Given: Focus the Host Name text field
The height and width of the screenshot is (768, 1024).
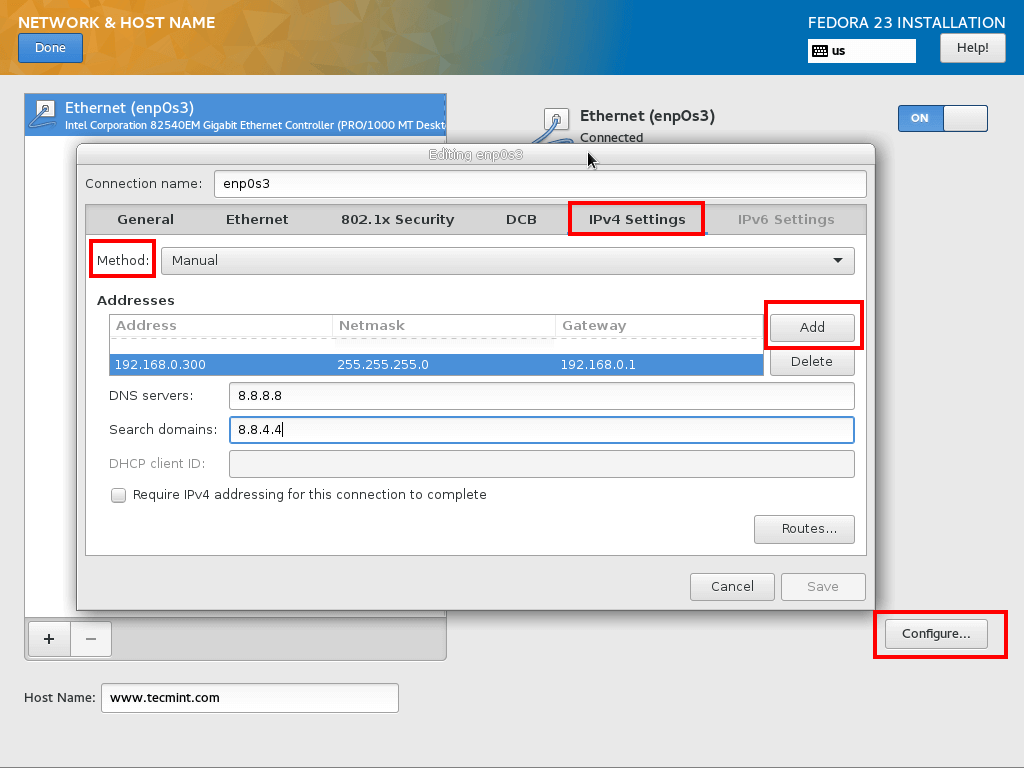Looking at the screenshot, I should 249,698.
